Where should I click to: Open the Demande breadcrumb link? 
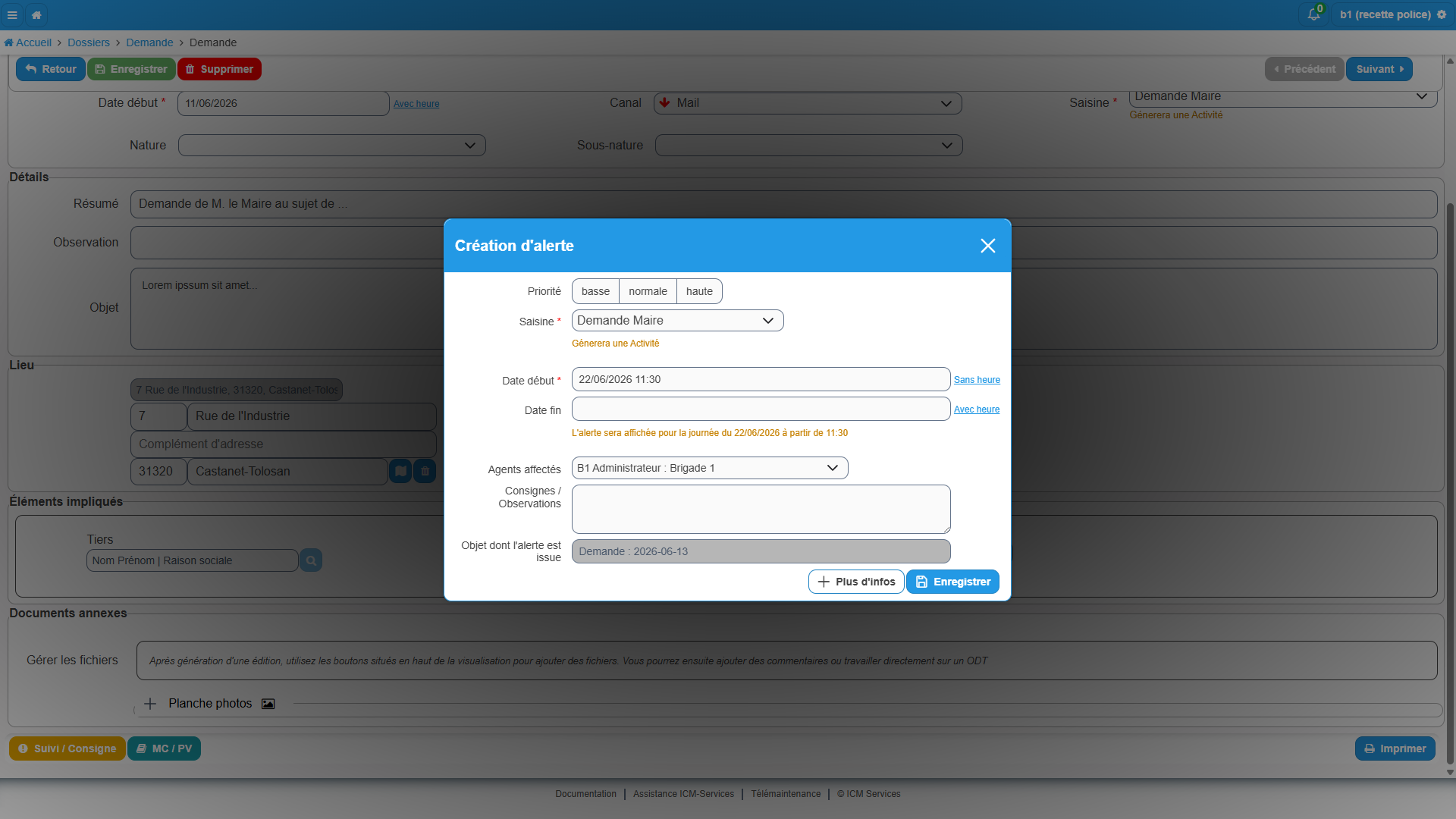(x=149, y=42)
